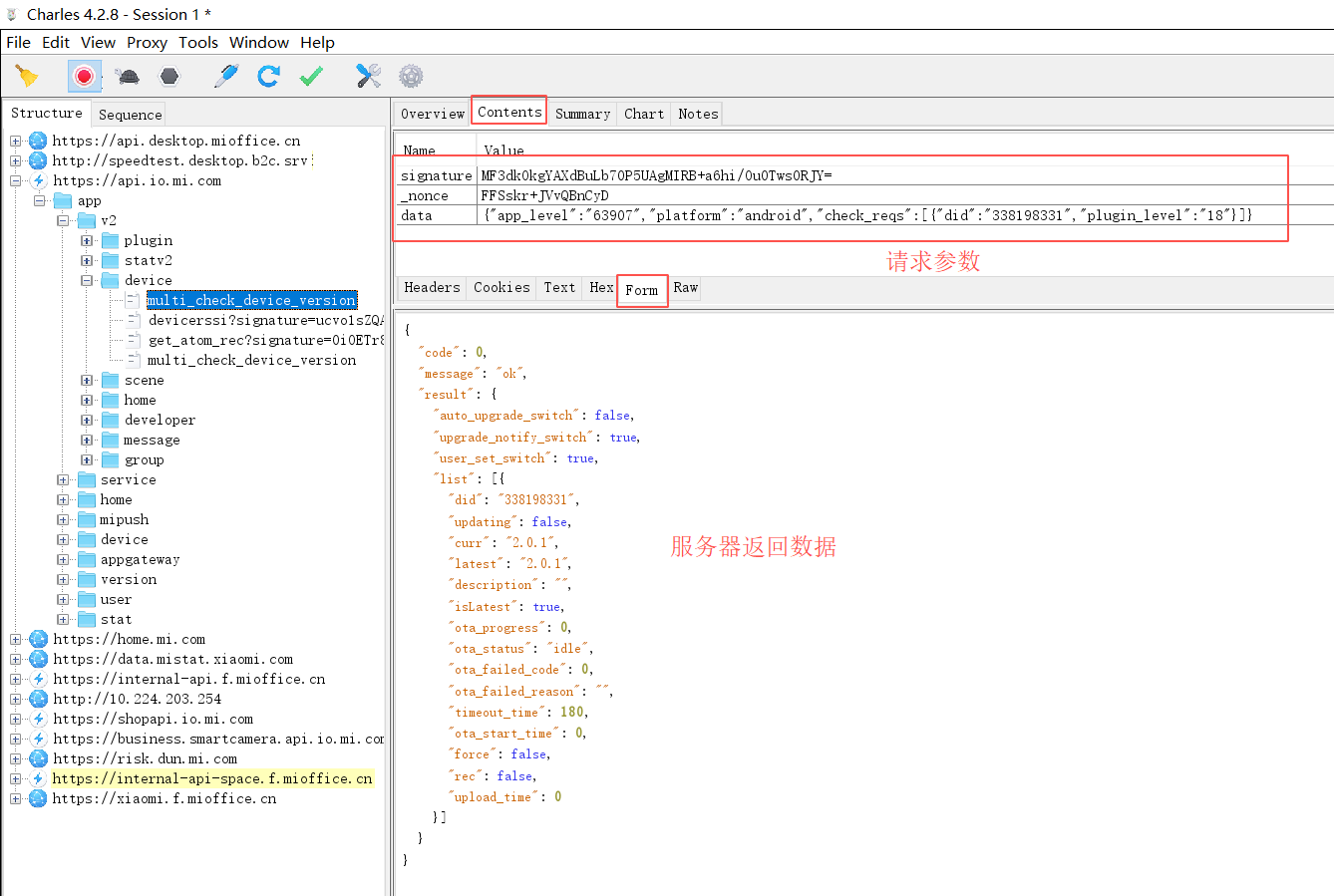Open the Edit menu
1334x896 pixels.
[56, 42]
